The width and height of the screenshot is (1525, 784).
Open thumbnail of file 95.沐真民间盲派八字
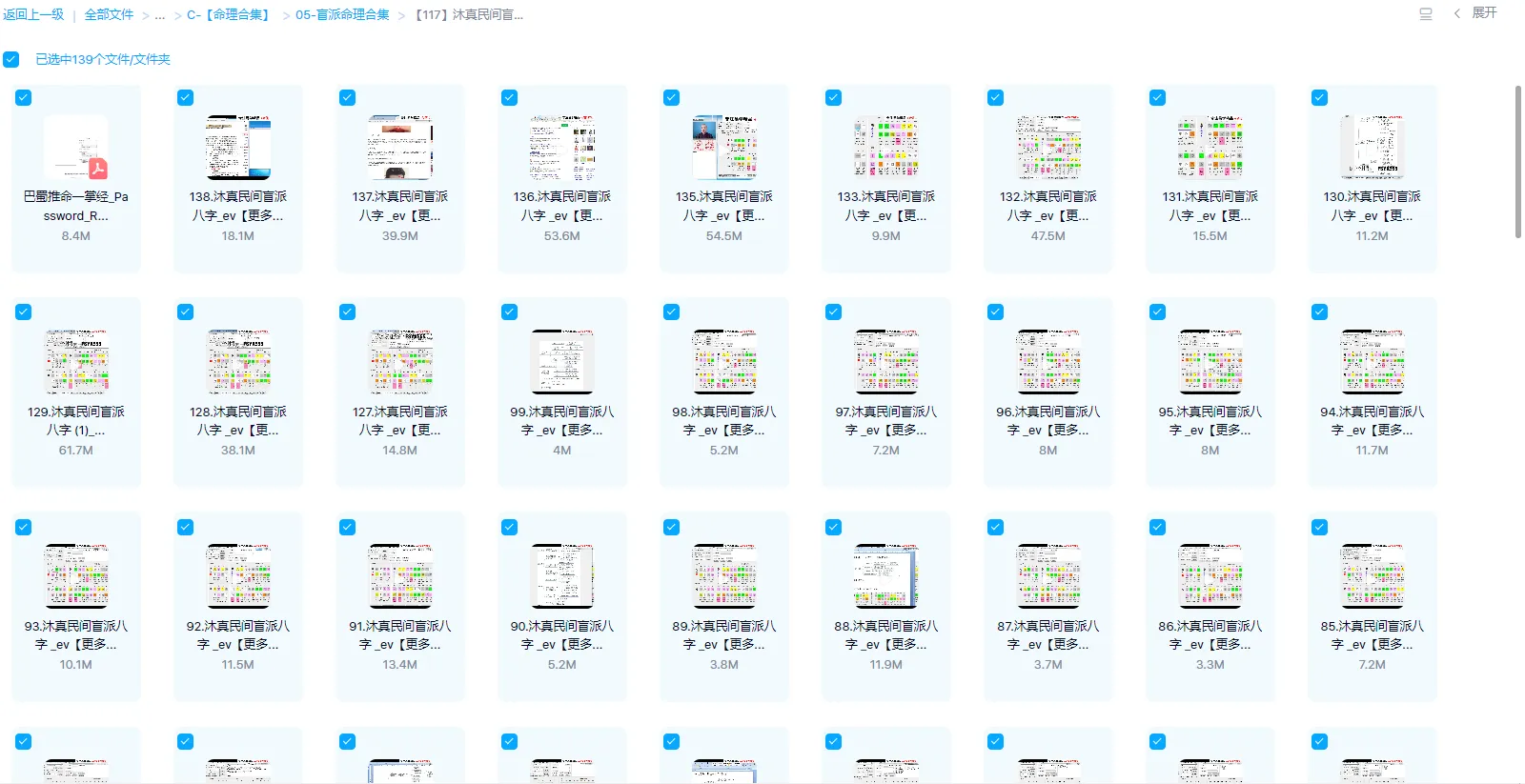(x=1210, y=362)
